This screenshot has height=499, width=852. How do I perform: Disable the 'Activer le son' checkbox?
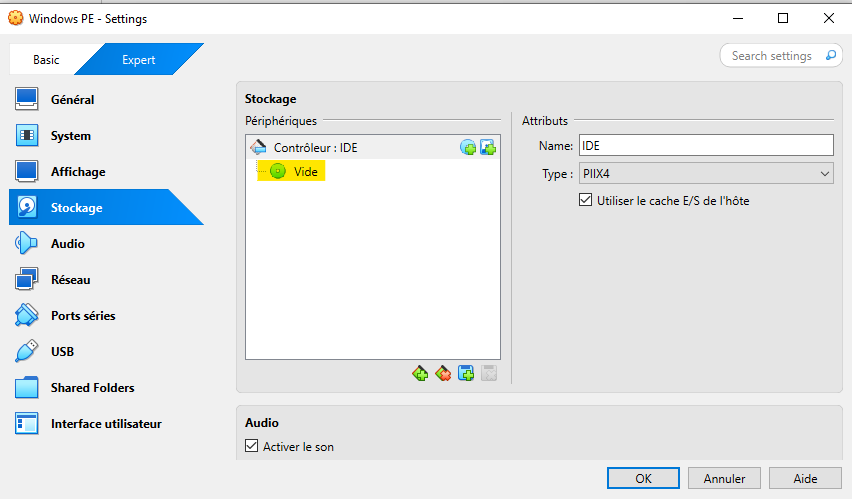click(251, 447)
